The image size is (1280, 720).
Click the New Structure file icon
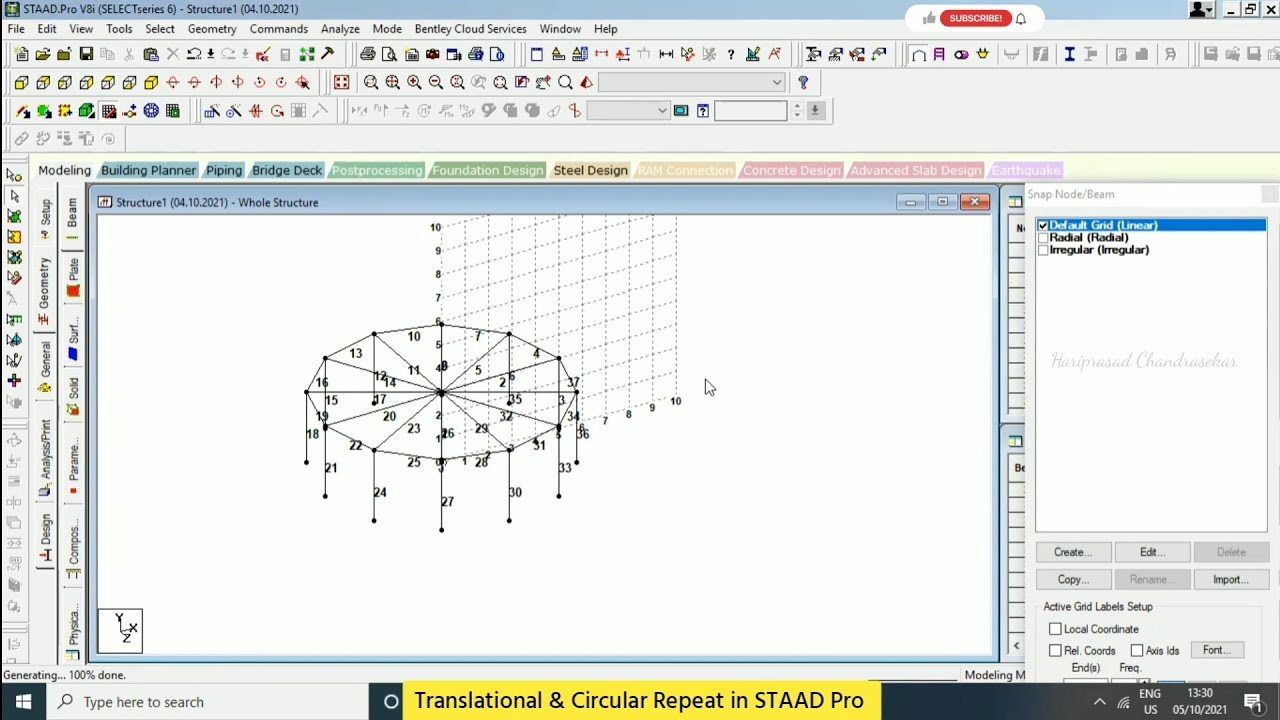[21, 54]
